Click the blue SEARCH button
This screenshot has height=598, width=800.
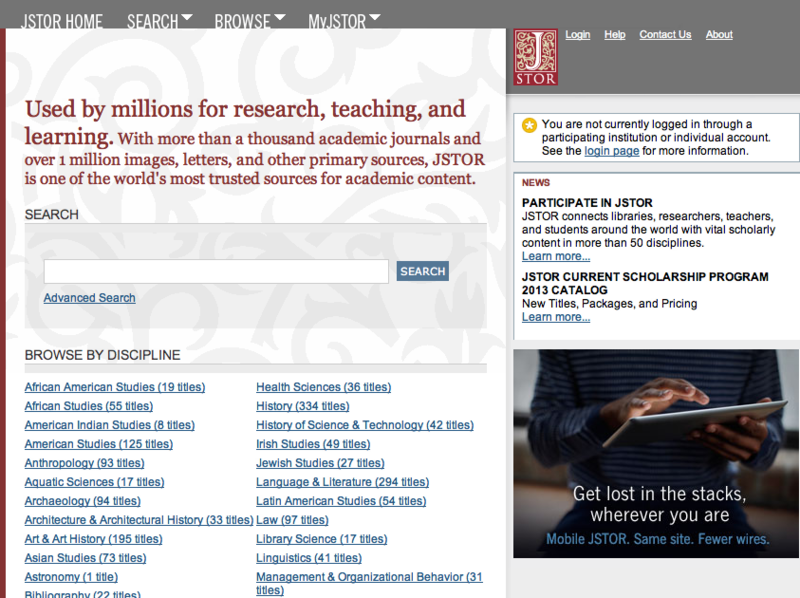(x=422, y=271)
